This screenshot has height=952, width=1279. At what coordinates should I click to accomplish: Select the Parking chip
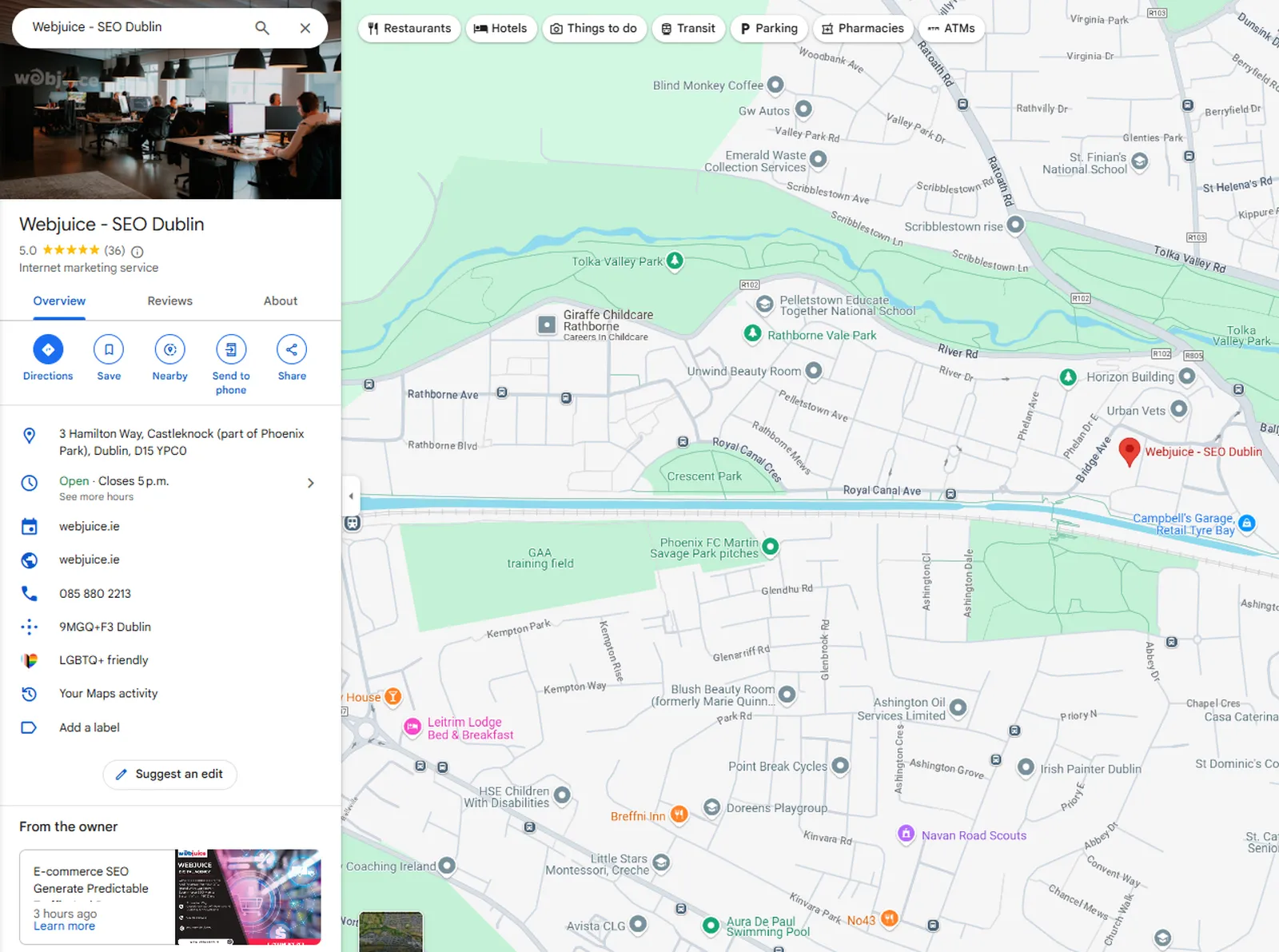[769, 28]
